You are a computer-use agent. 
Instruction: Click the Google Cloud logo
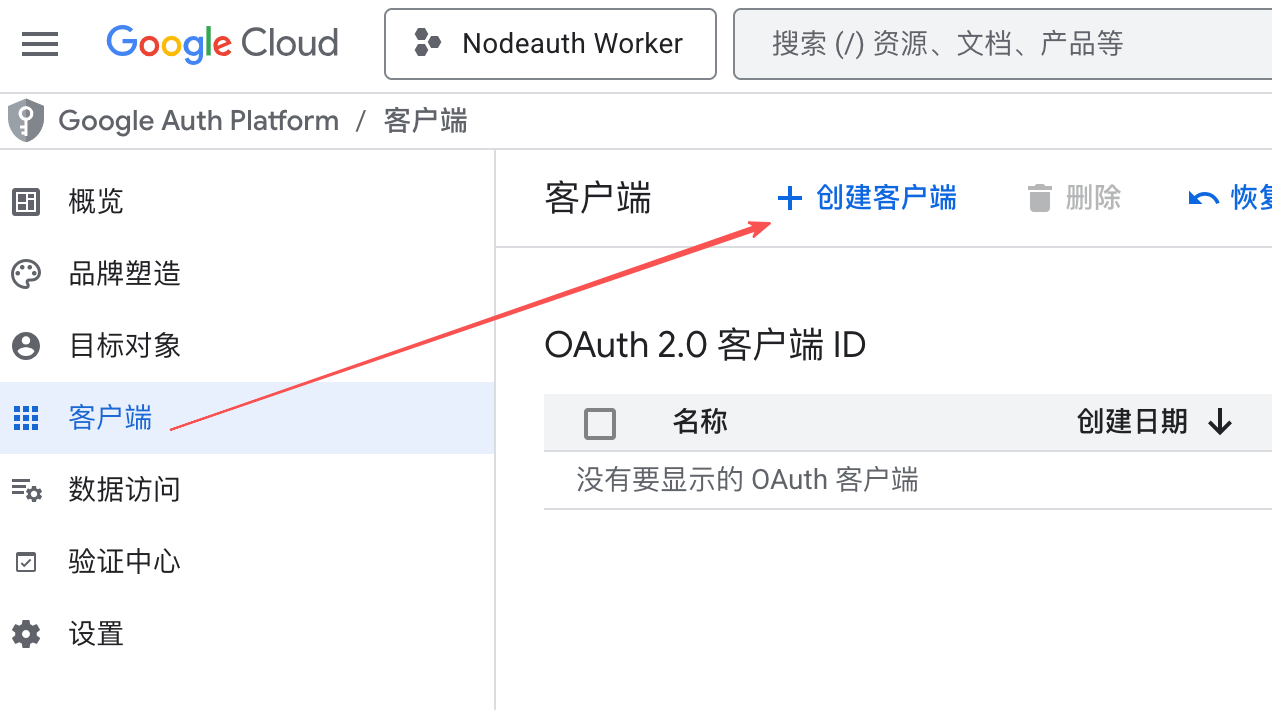pos(222,44)
